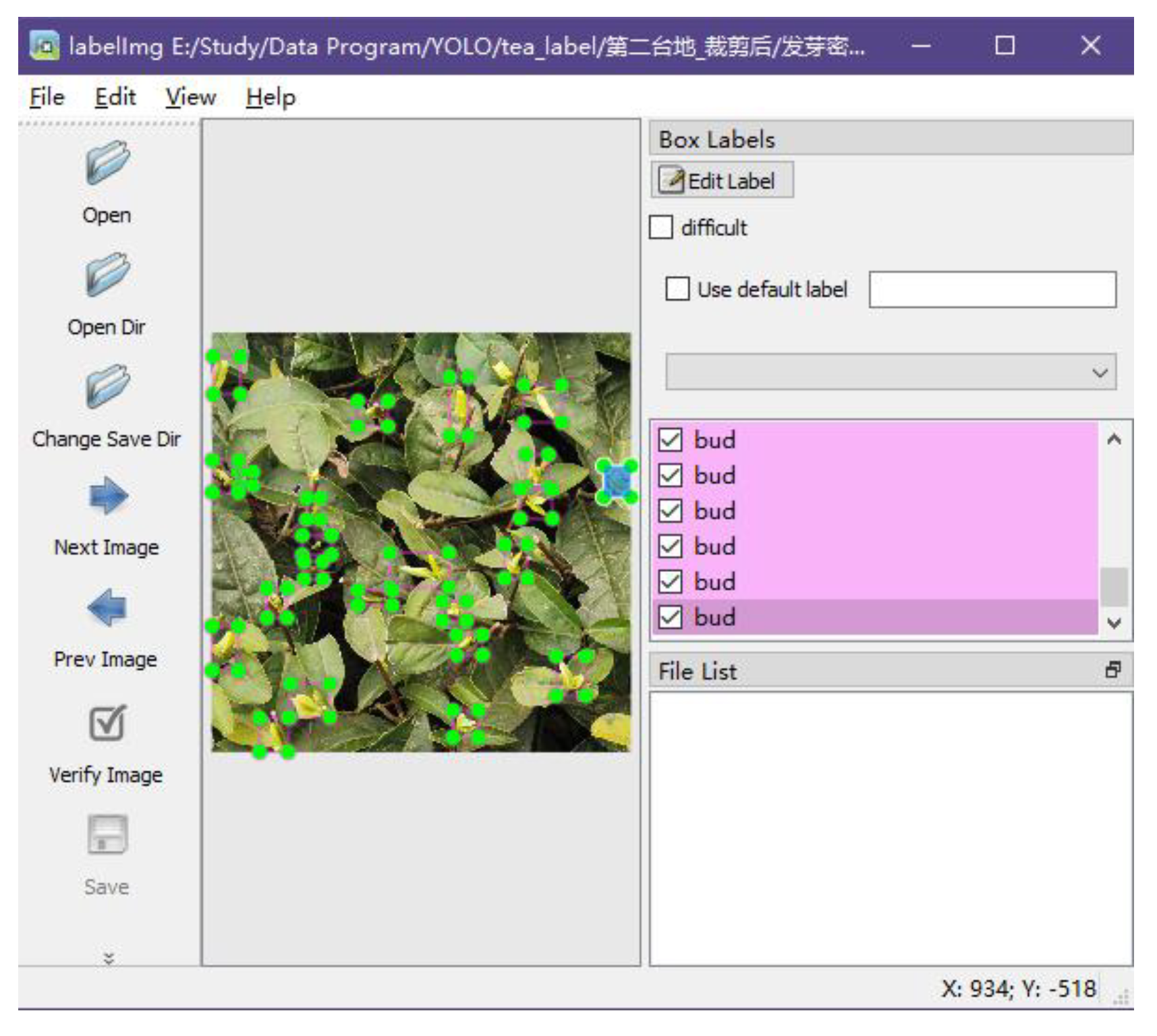Open the Help menu
Viewport: 1157px width, 1036px height.
(x=270, y=97)
